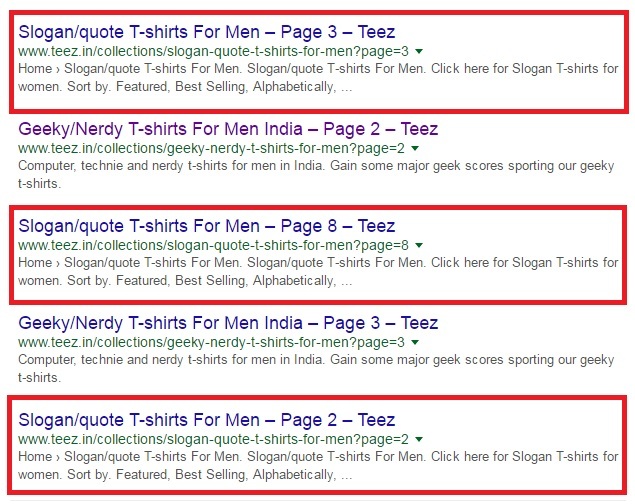Open the Slogan/quote T-shirts Page 3 title link
This screenshot has height=504, width=635.
click(207, 32)
